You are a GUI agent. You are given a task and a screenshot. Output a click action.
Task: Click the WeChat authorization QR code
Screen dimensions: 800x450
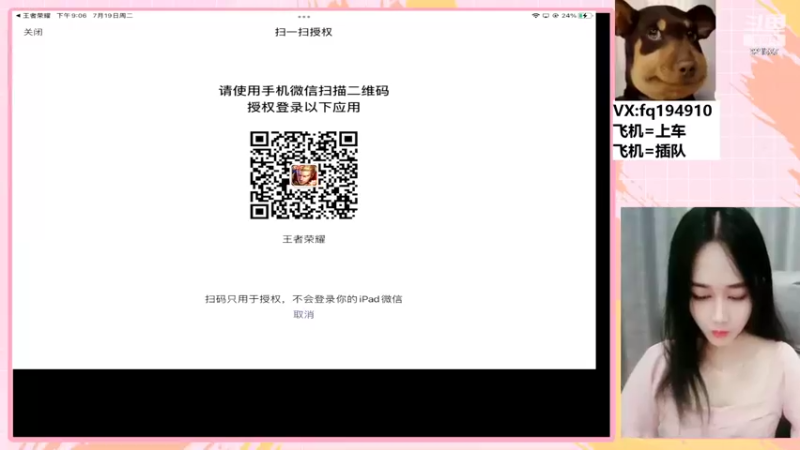pyautogui.click(x=304, y=175)
